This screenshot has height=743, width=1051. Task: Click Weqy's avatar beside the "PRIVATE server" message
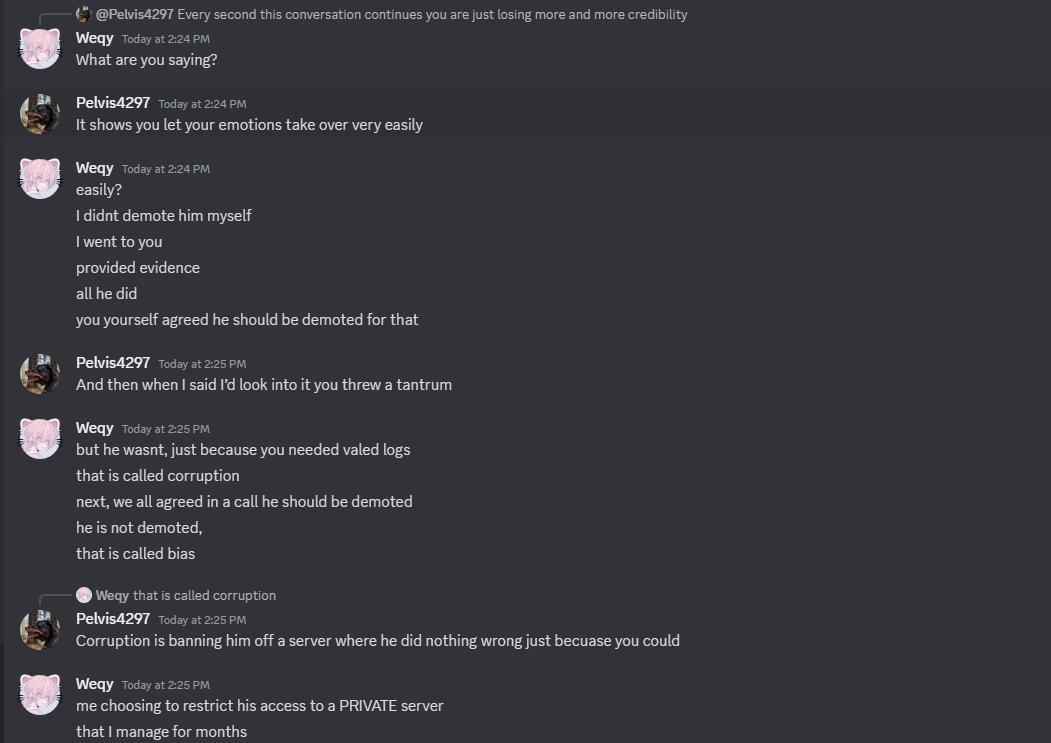pos(40,695)
